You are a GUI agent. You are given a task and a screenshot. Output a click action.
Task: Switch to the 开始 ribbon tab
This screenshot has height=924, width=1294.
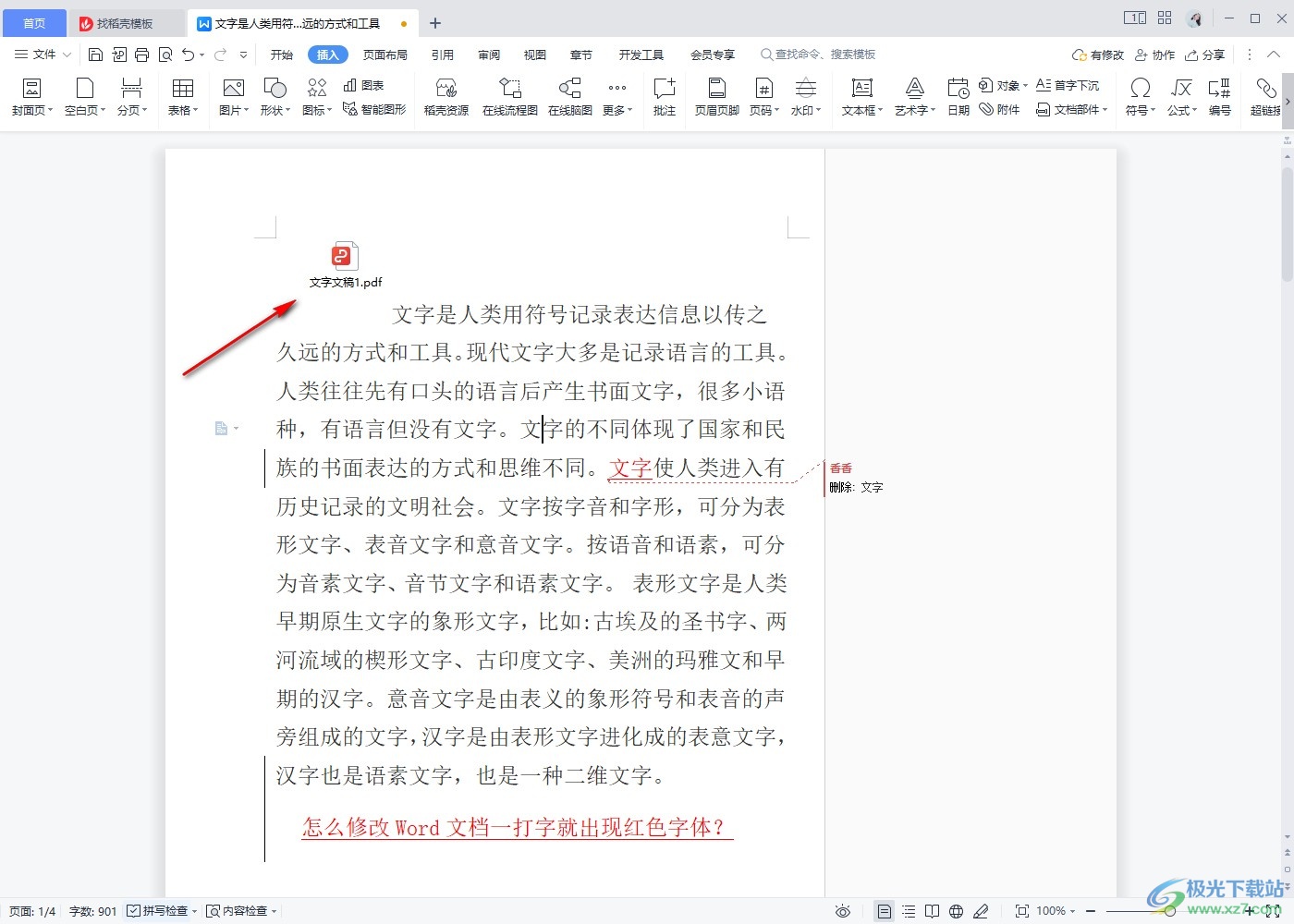tap(282, 55)
